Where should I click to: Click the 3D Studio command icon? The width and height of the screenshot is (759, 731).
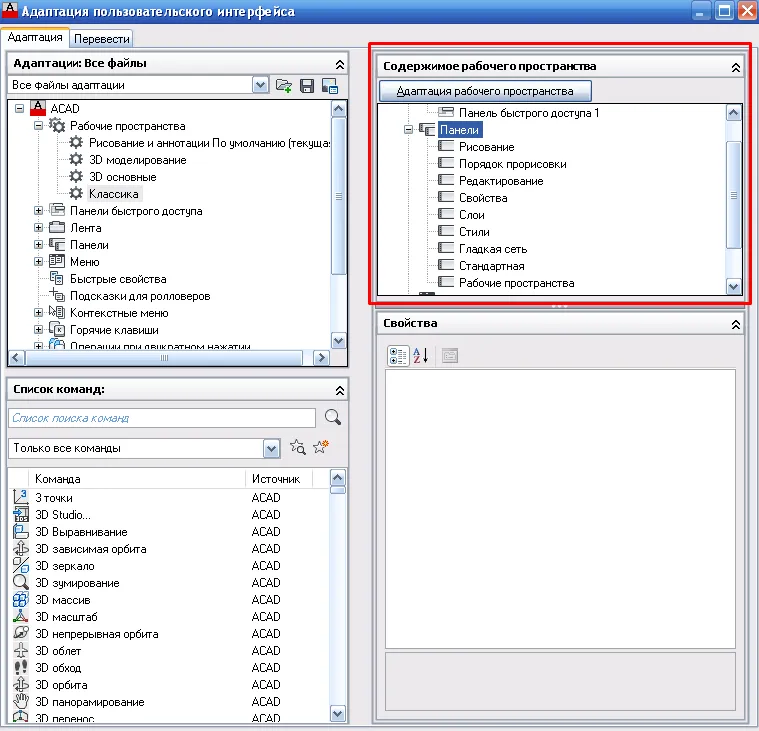tap(20, 514)
